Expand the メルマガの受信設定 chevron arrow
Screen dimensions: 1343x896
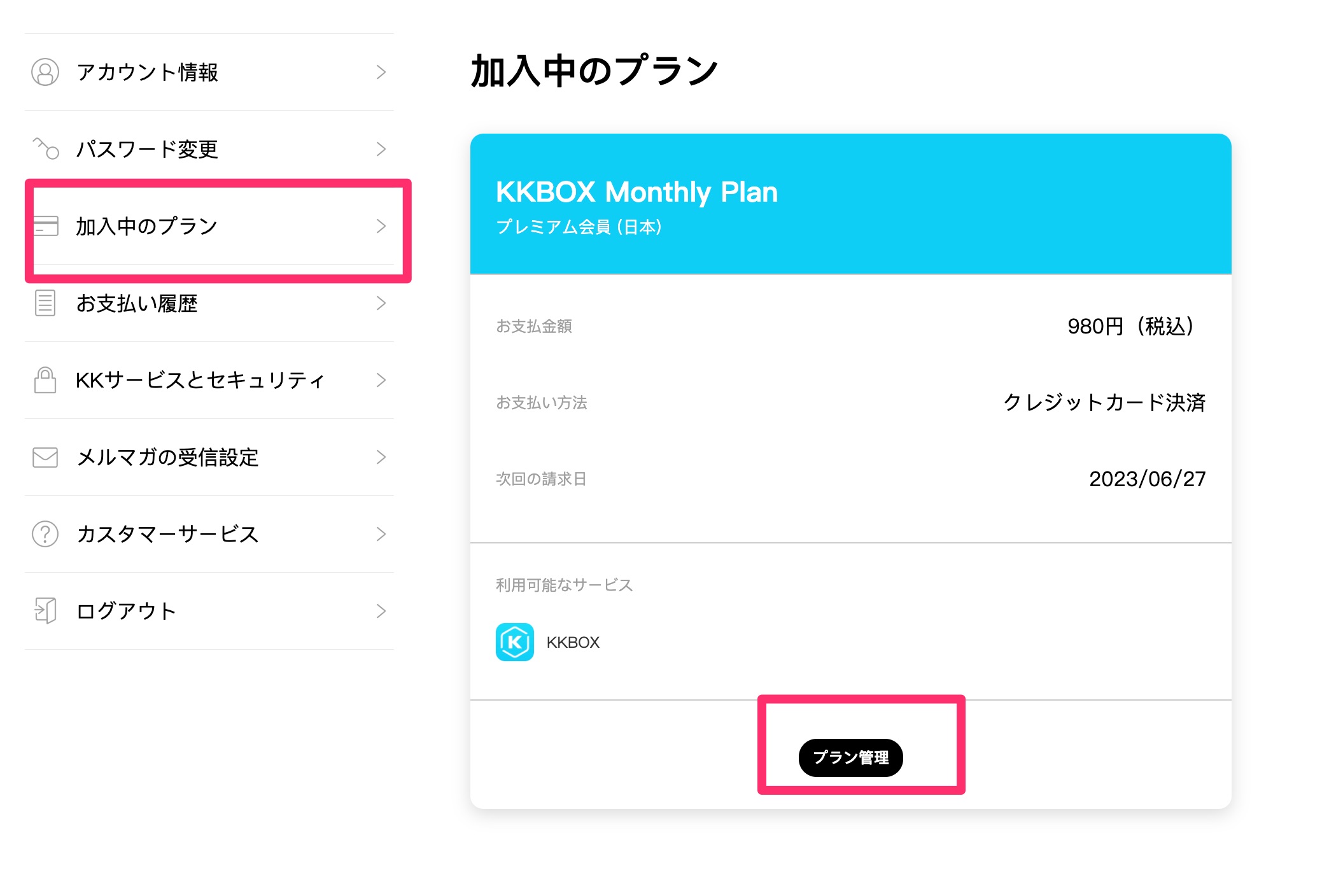click(x=381, y=457)
